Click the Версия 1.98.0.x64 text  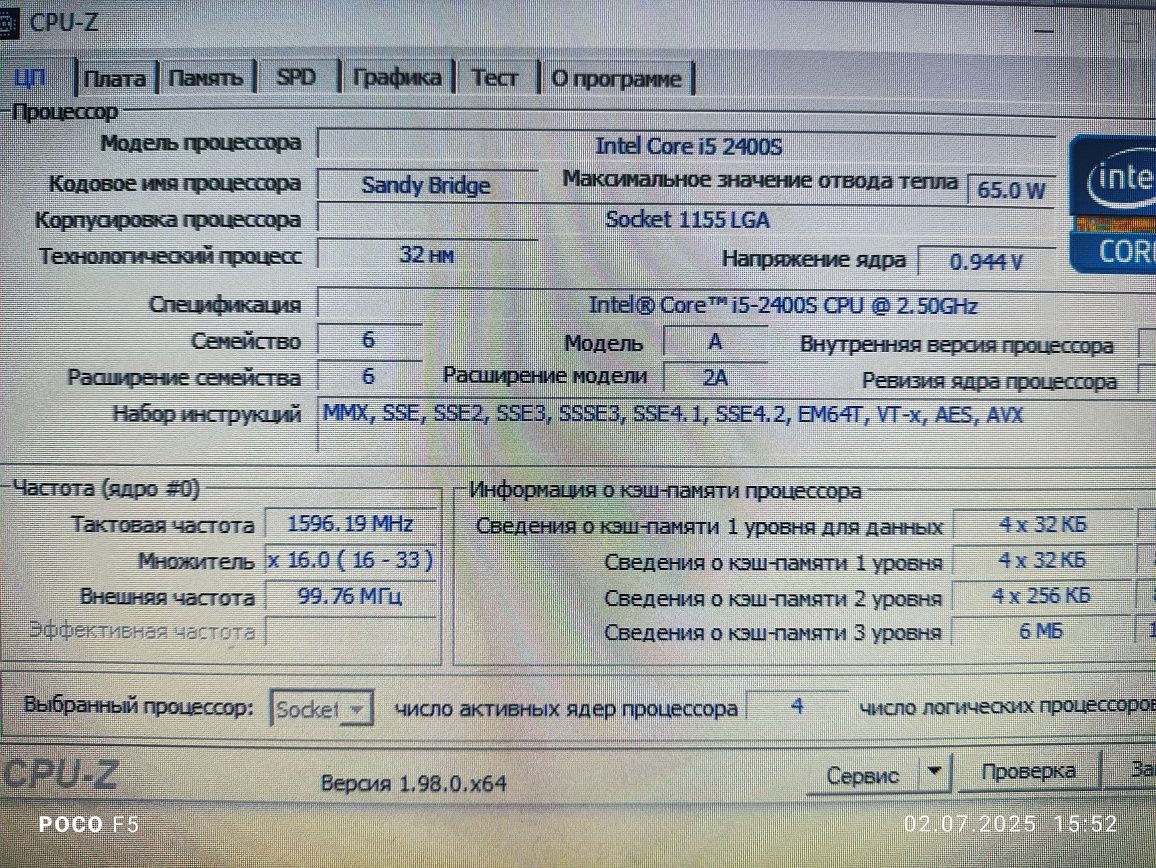414,783
